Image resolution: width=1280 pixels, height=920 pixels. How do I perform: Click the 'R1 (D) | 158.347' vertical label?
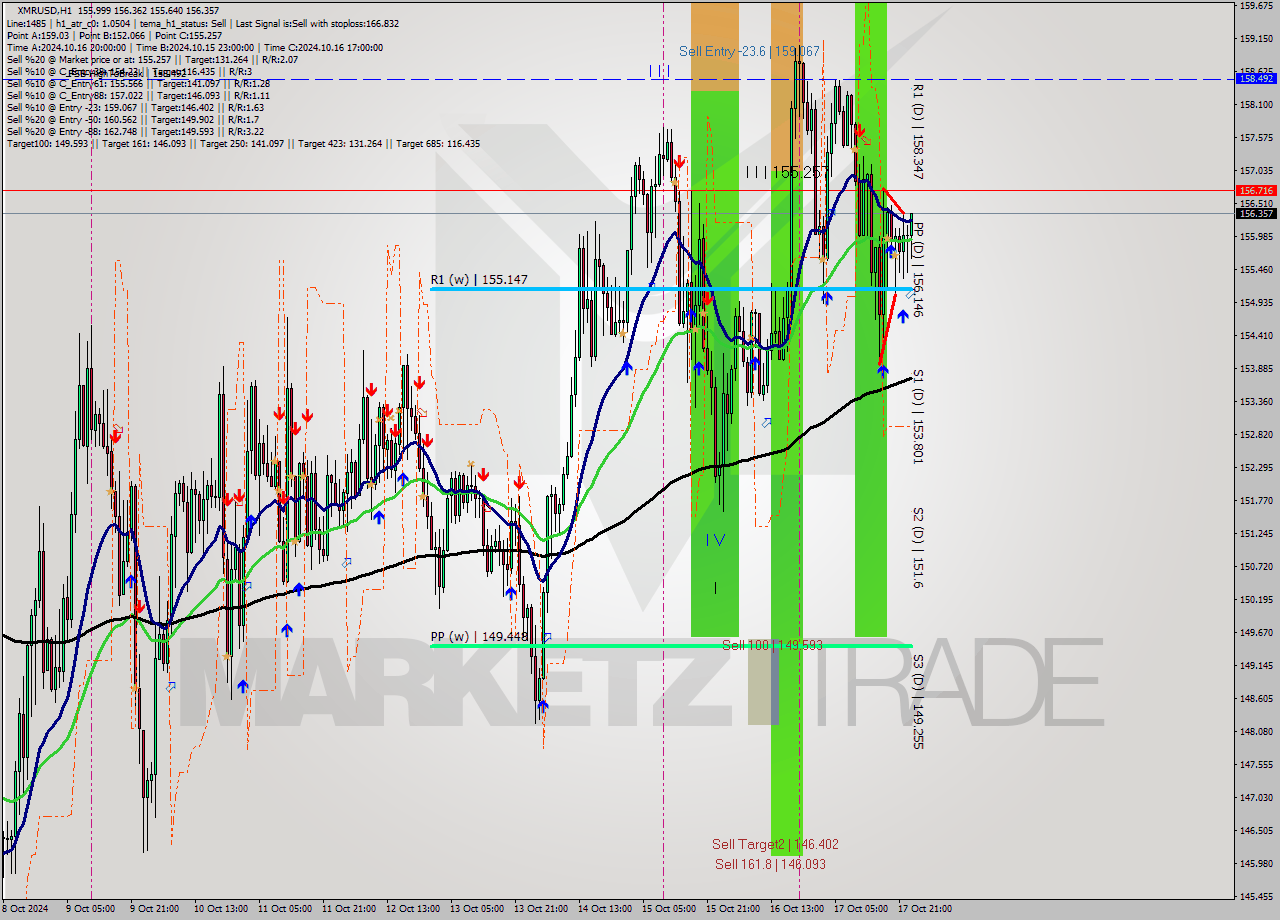pyautogui.click(x=918, y=131)
